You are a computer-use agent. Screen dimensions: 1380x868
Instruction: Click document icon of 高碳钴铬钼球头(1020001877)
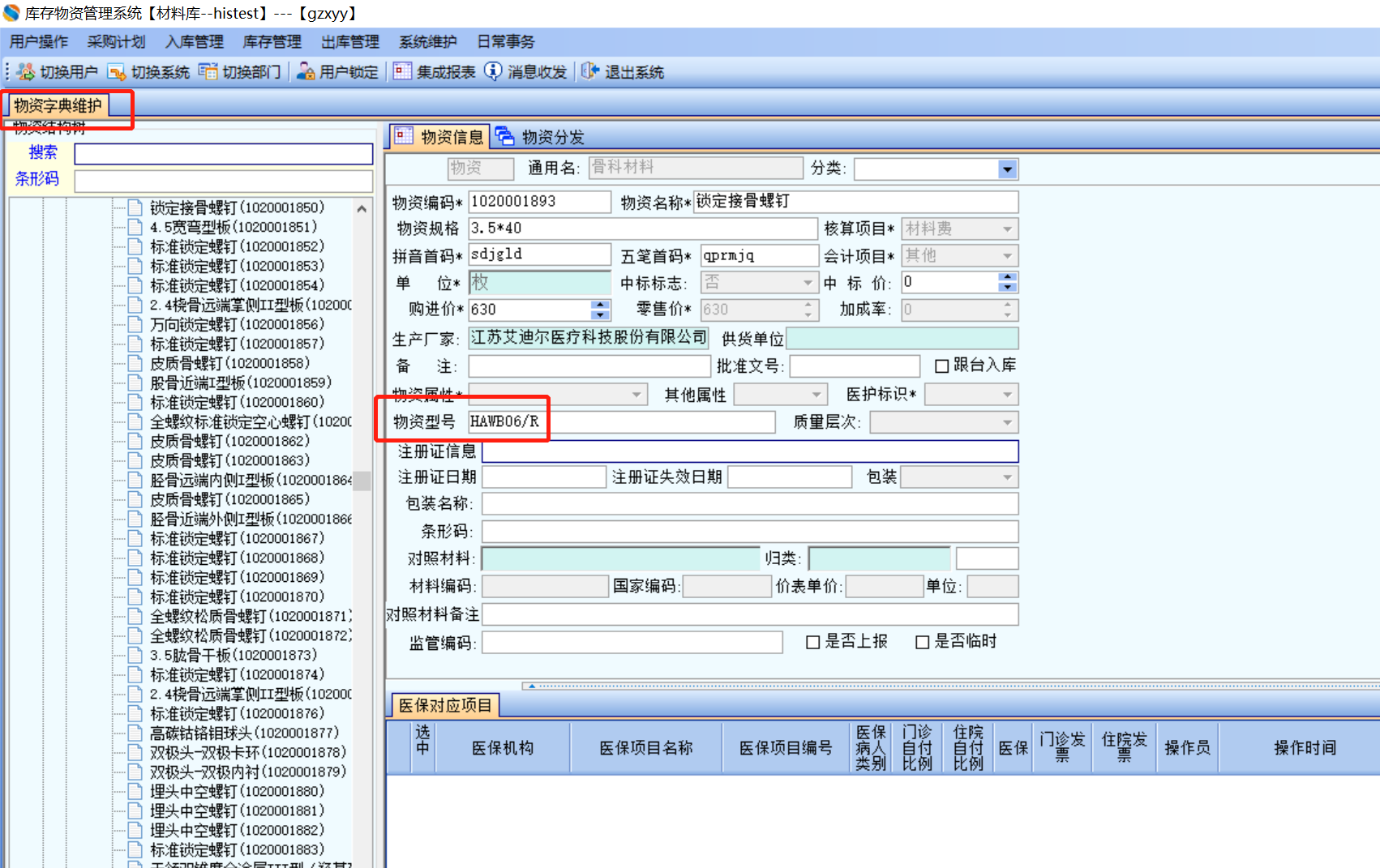click(135, 733)
